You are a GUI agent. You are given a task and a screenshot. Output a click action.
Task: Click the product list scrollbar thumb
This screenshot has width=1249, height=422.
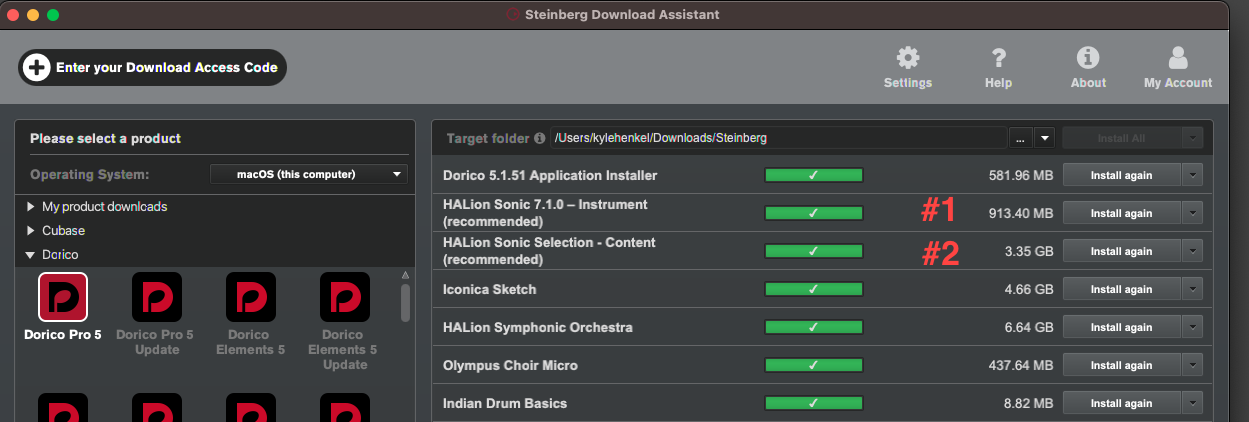pos(405,302)
